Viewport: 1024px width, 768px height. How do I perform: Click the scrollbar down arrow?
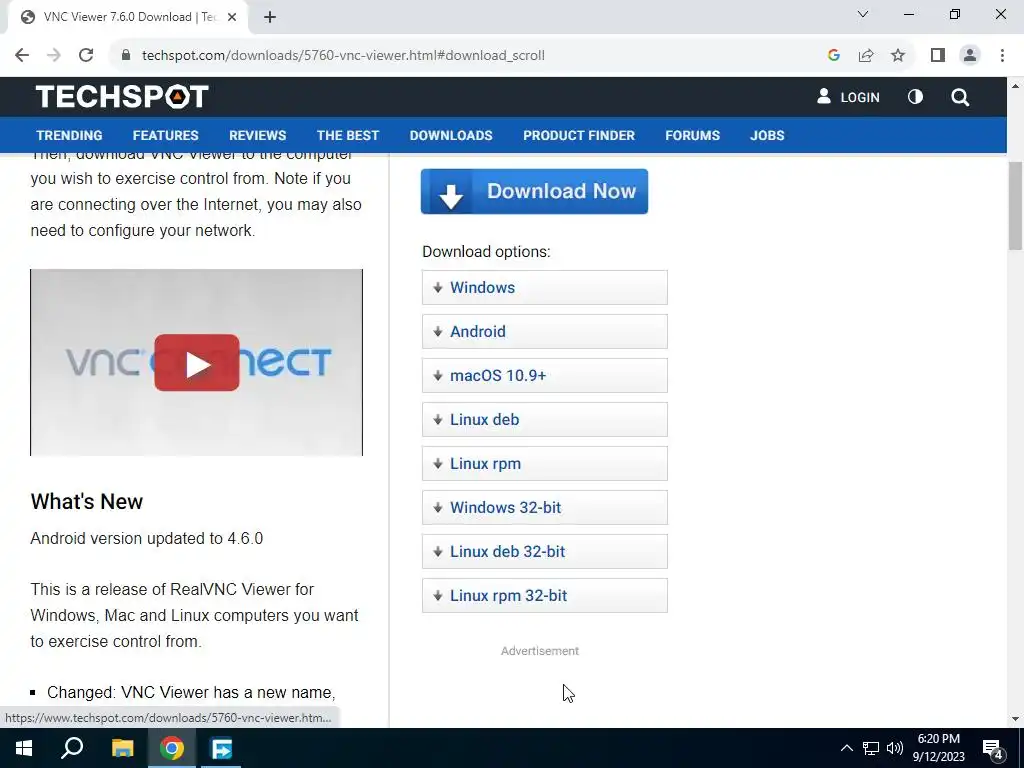click(1015, 719)
